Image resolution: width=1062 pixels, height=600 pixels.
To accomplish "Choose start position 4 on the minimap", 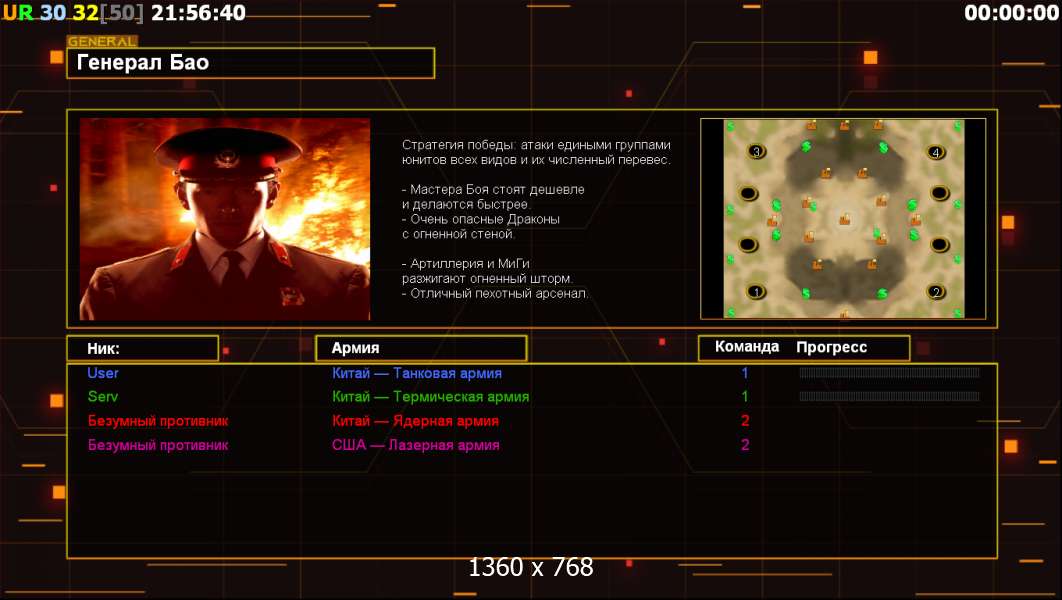I will pyautogui.click(x=936, y=152).
